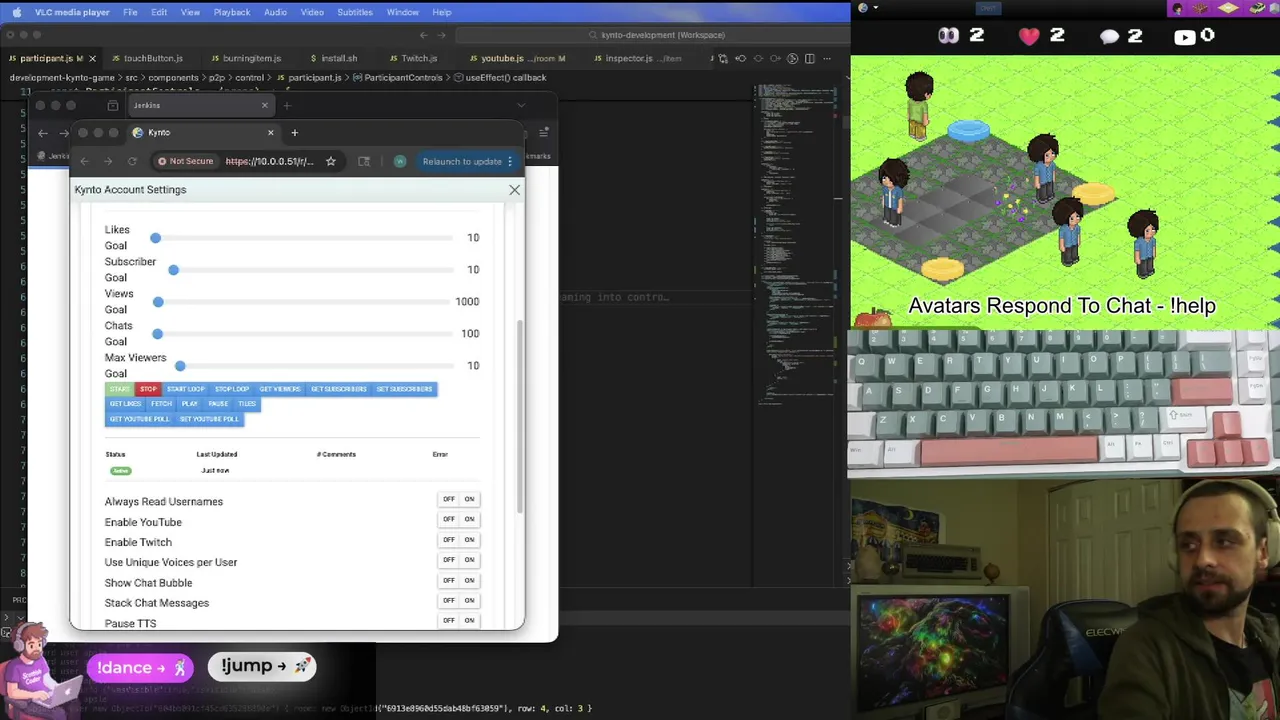1280x720 pixels.
Task: Click the heart likes icon in the overlay
Action: click(x=1029, y=36)
